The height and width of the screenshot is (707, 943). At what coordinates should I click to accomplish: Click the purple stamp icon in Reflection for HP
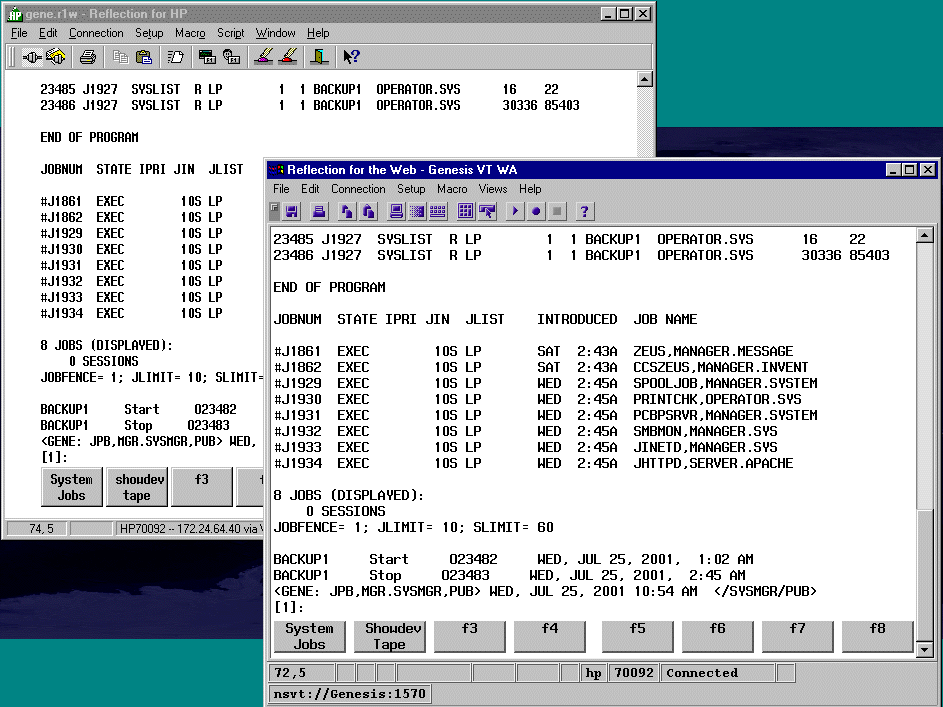point(264,57)
